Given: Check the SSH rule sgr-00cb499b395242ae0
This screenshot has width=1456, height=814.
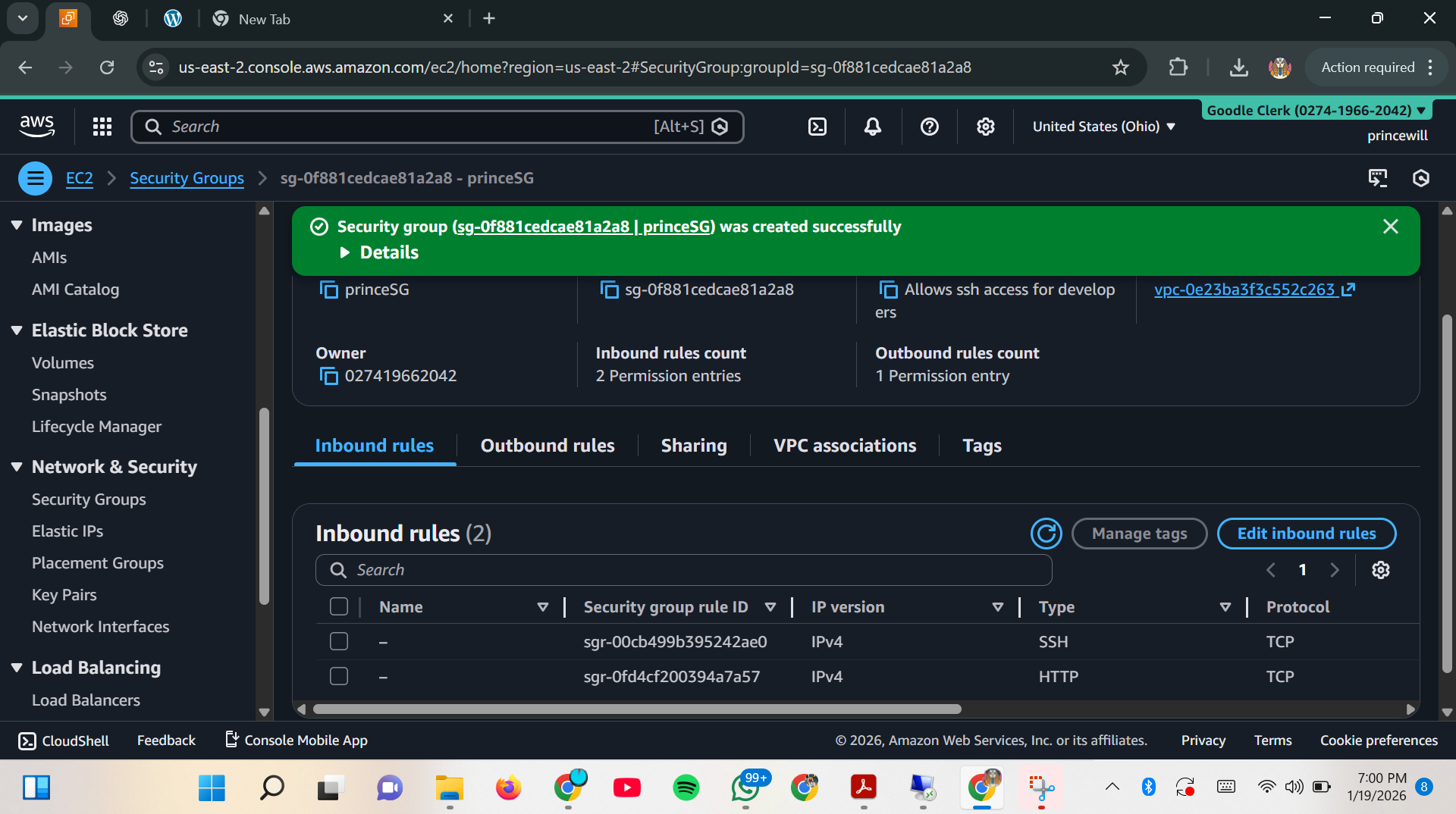Looking at the screenshot, I should 339,642.
